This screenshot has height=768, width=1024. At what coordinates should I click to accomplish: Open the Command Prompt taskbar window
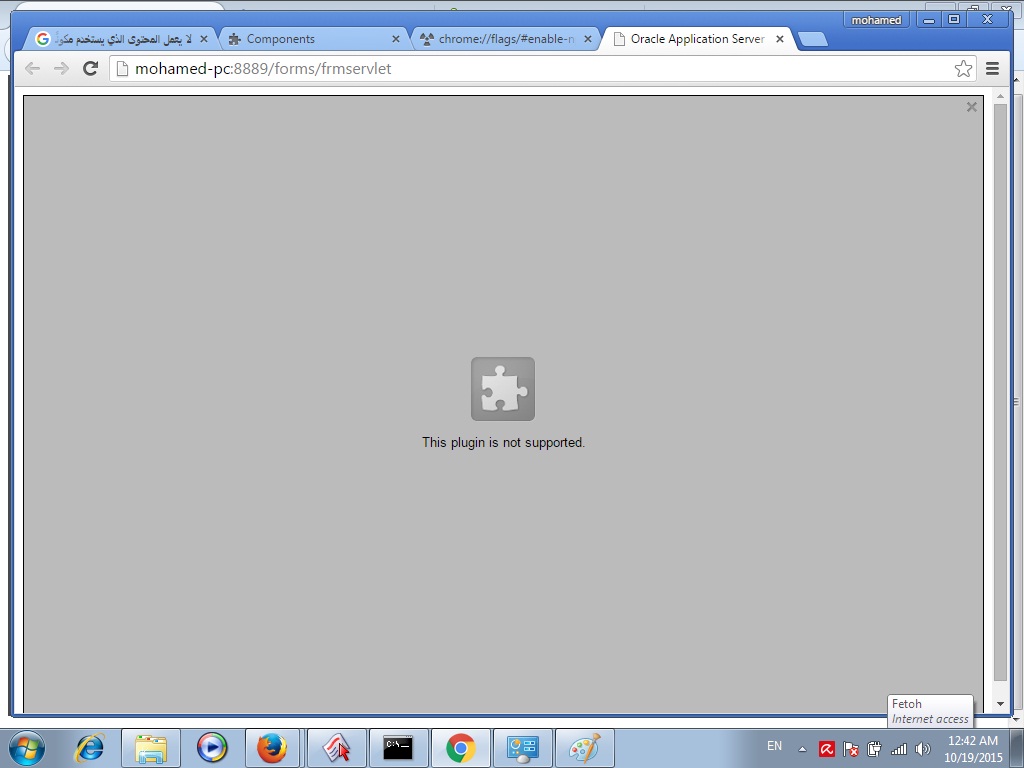(398, 747)
